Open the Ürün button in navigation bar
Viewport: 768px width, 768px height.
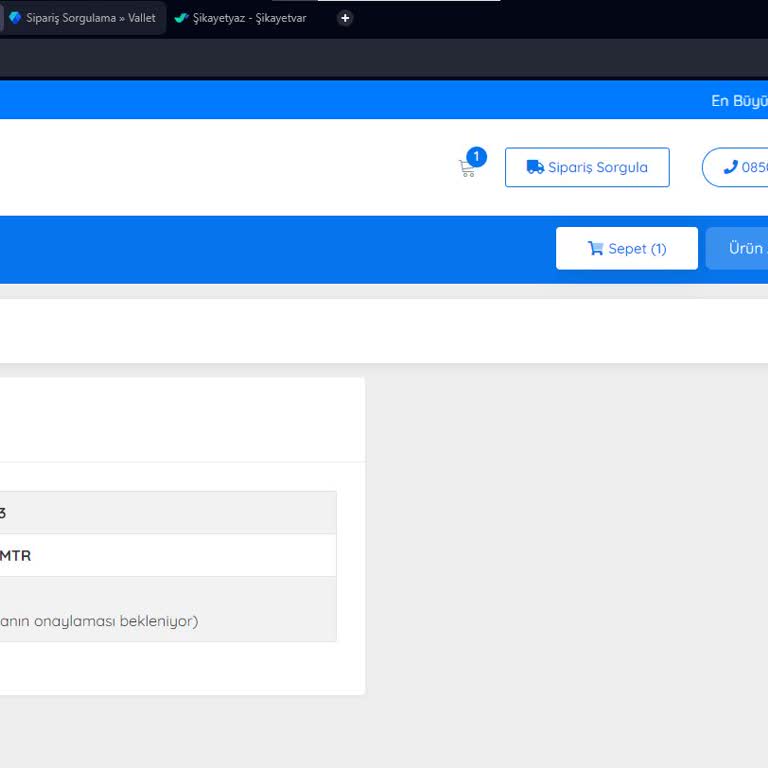coord(738,248)
